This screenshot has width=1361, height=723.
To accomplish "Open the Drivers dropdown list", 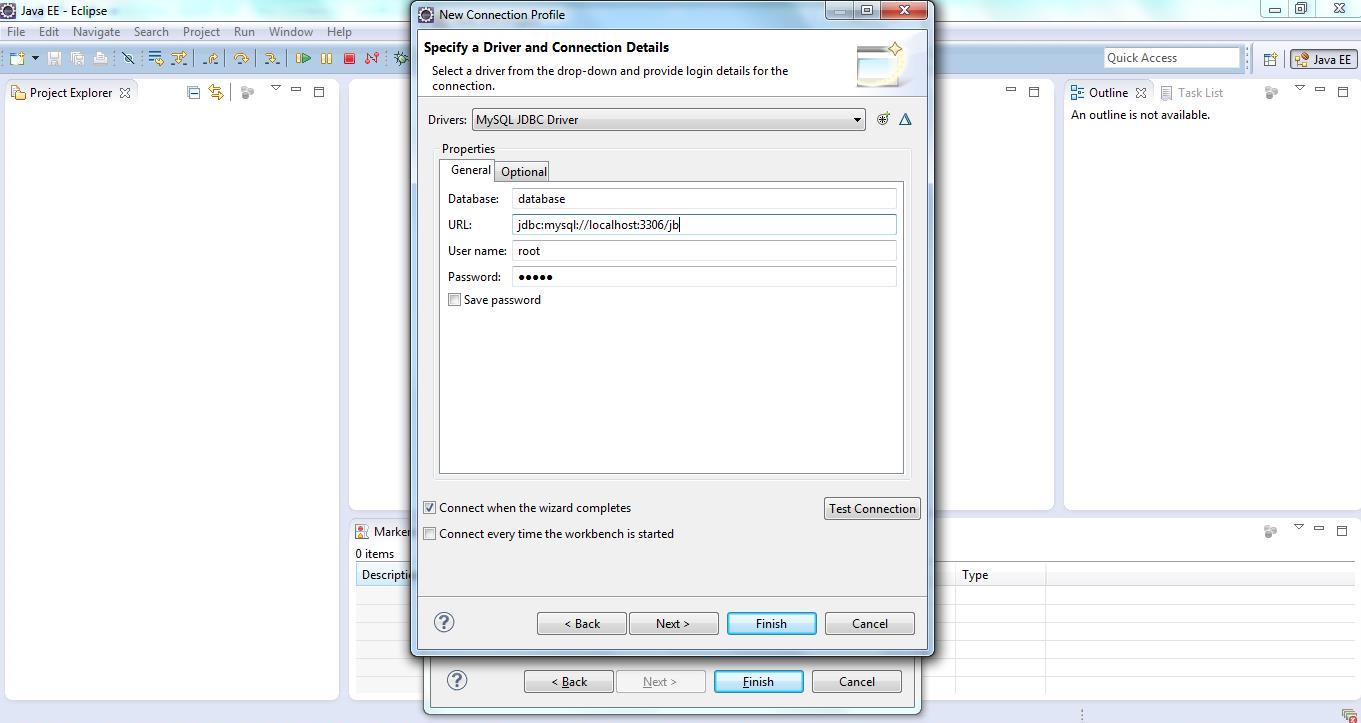I will pos(668,120).
